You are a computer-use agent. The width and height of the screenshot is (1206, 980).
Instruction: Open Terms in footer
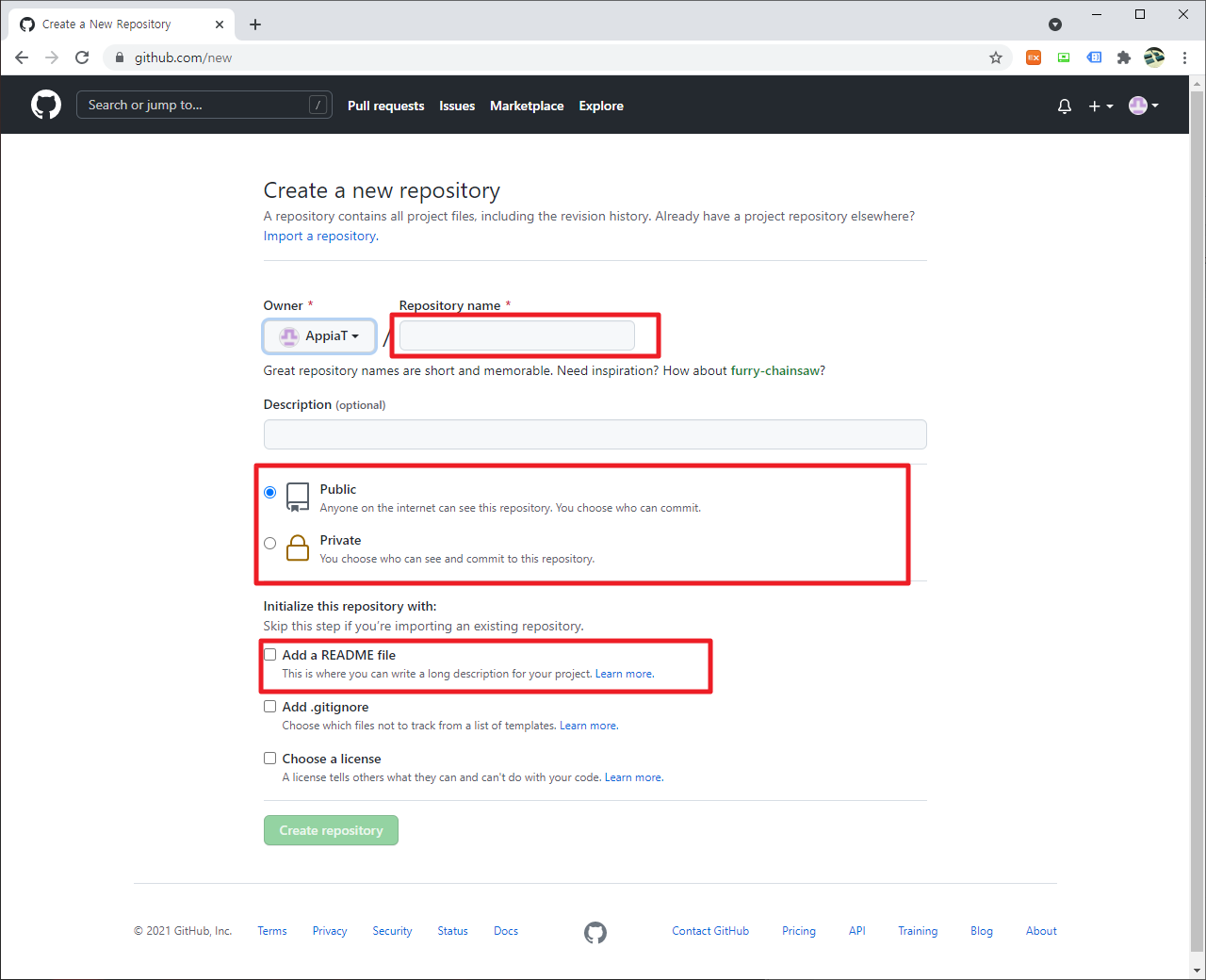point(272,931)
